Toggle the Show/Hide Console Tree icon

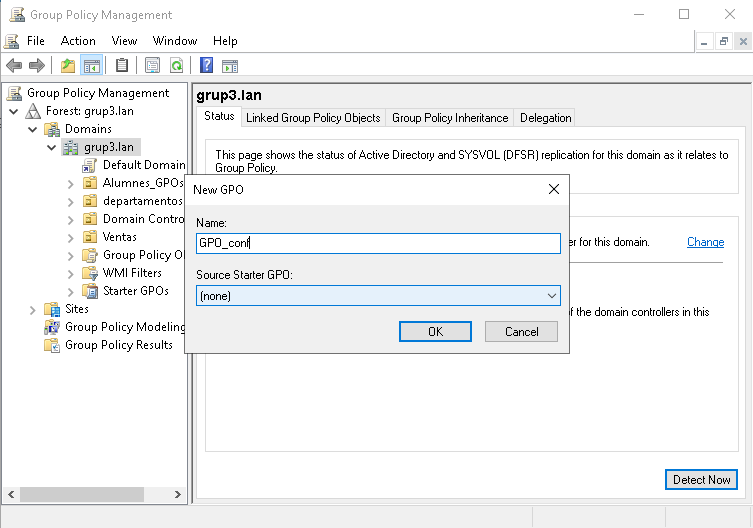91,66
